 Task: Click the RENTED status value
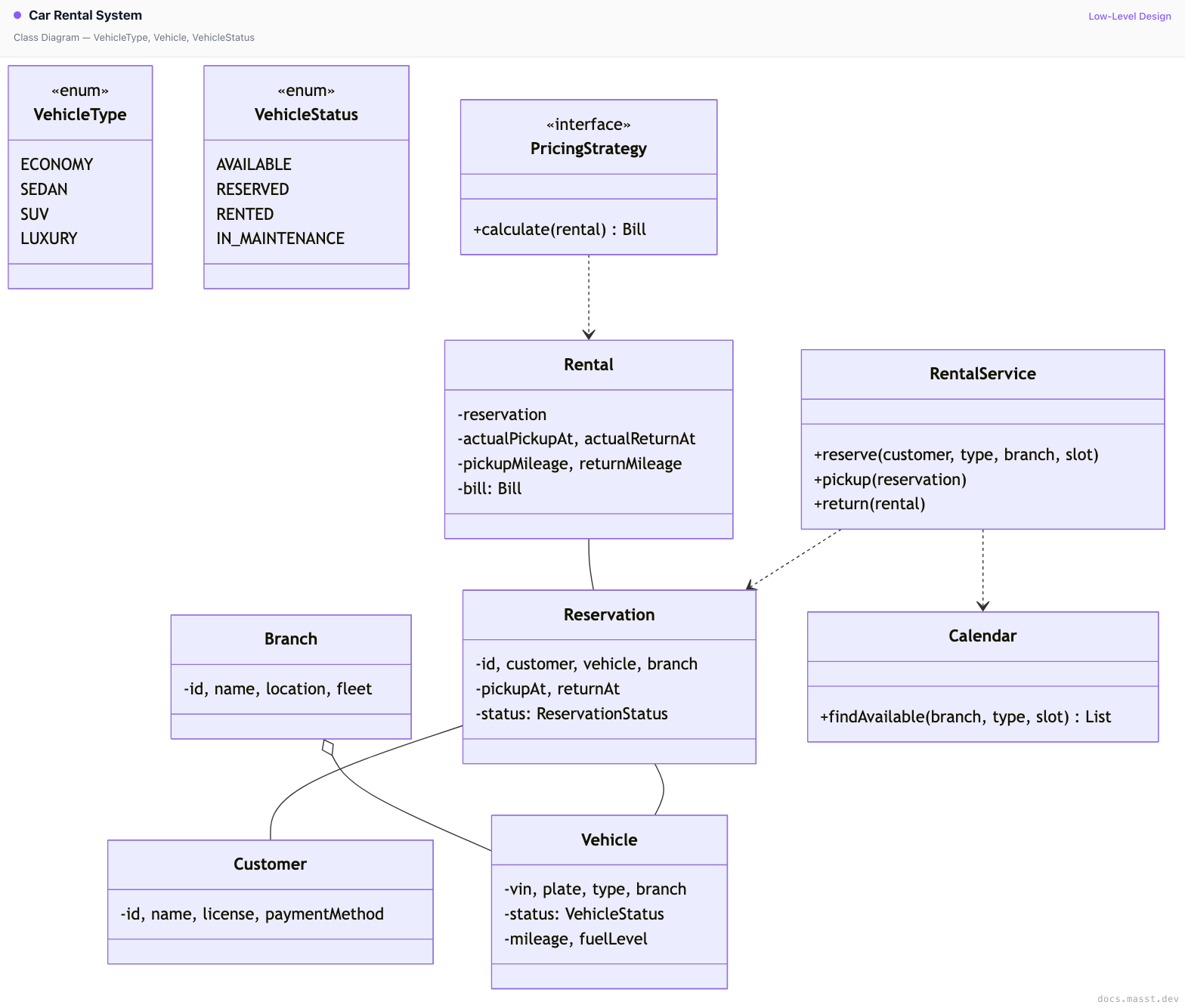(x=245, y=214)
